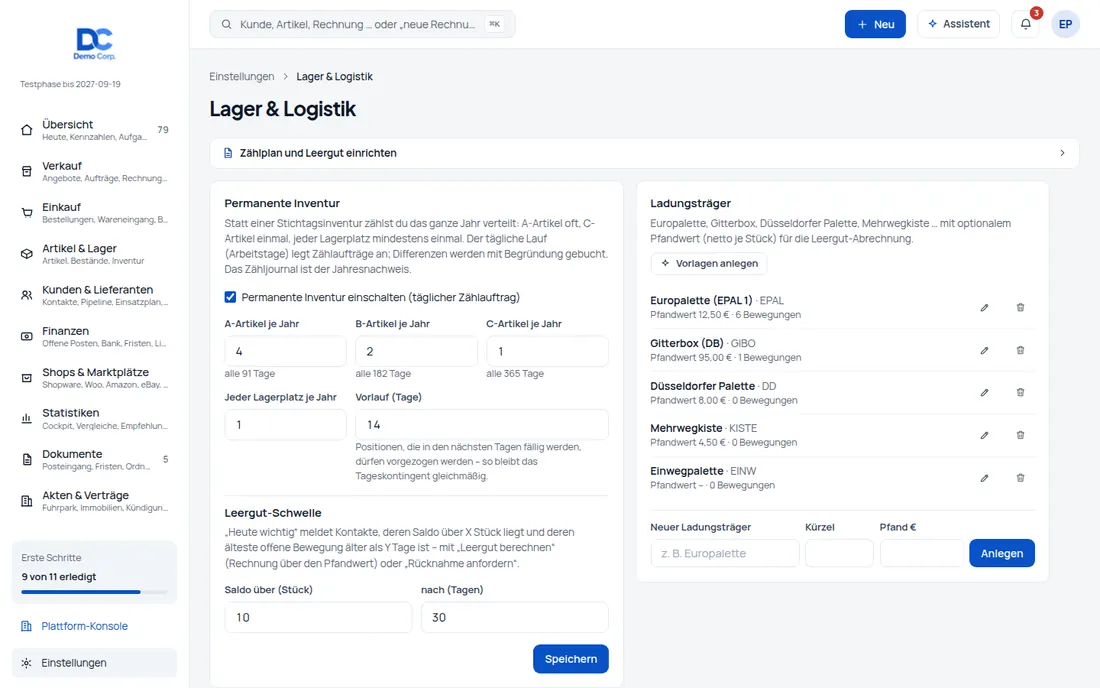Remove the Düsseldorfer Palette entry

1020,393
